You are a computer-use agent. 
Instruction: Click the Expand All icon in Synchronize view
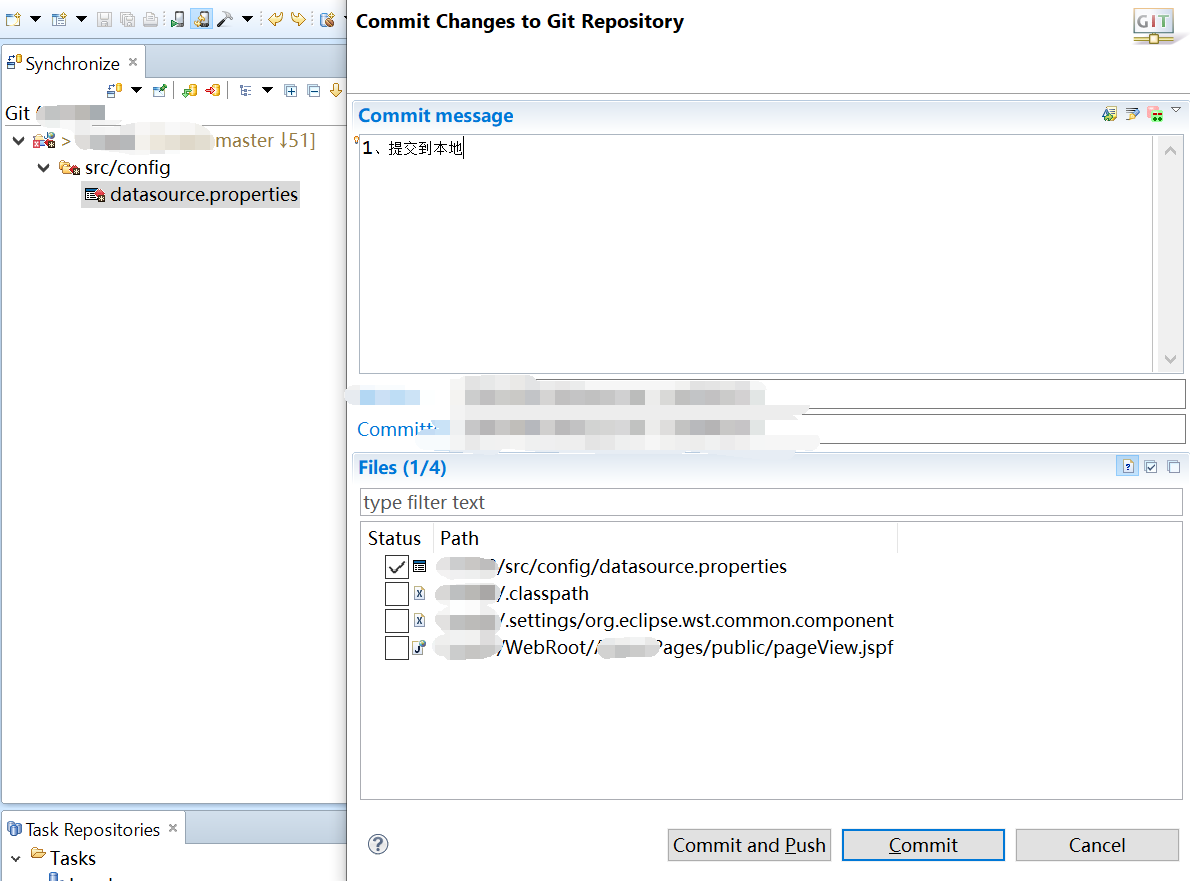point(291,91)
